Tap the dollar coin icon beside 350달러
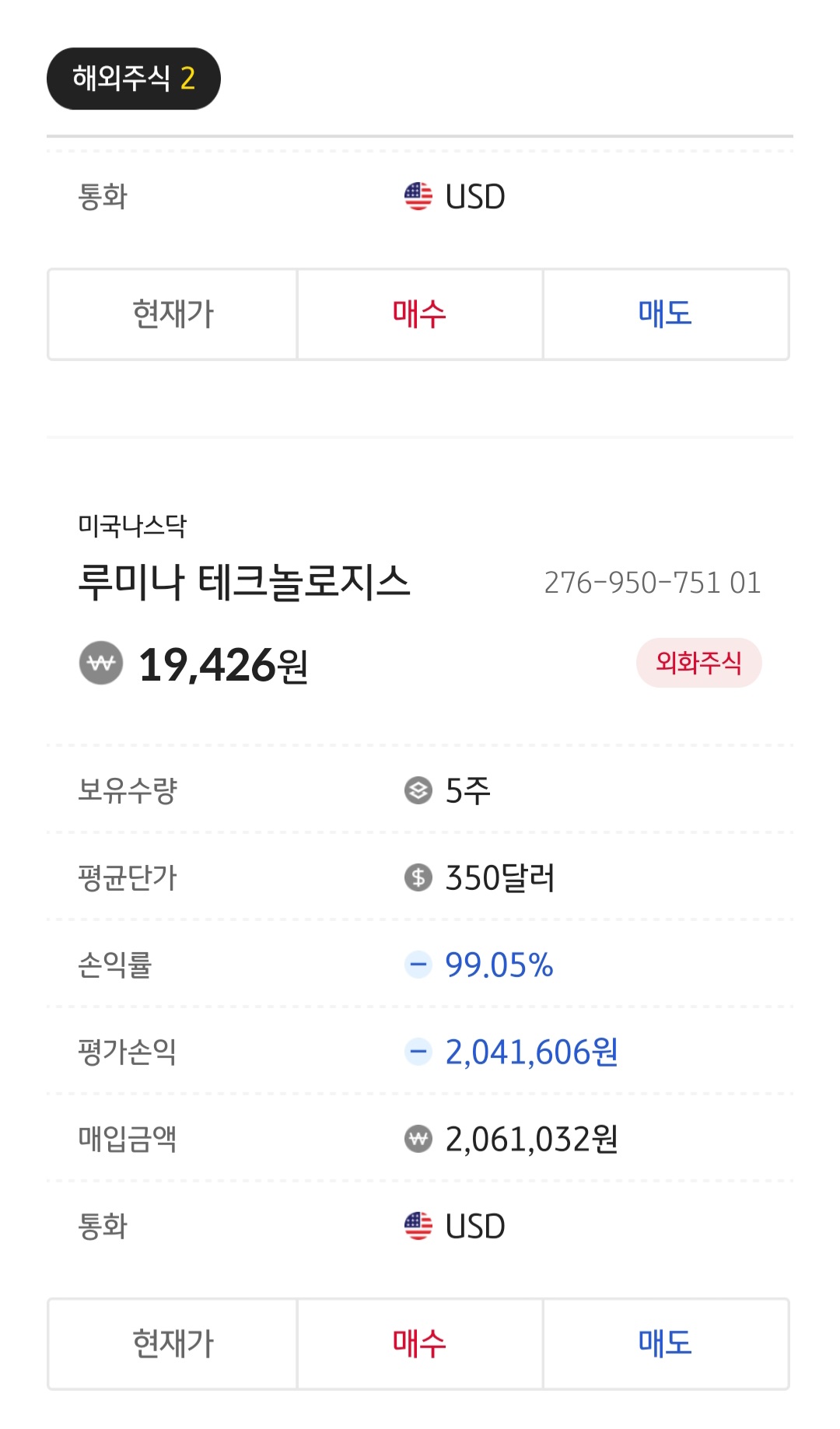840x1429 pixels. click(x=418, y=877)
